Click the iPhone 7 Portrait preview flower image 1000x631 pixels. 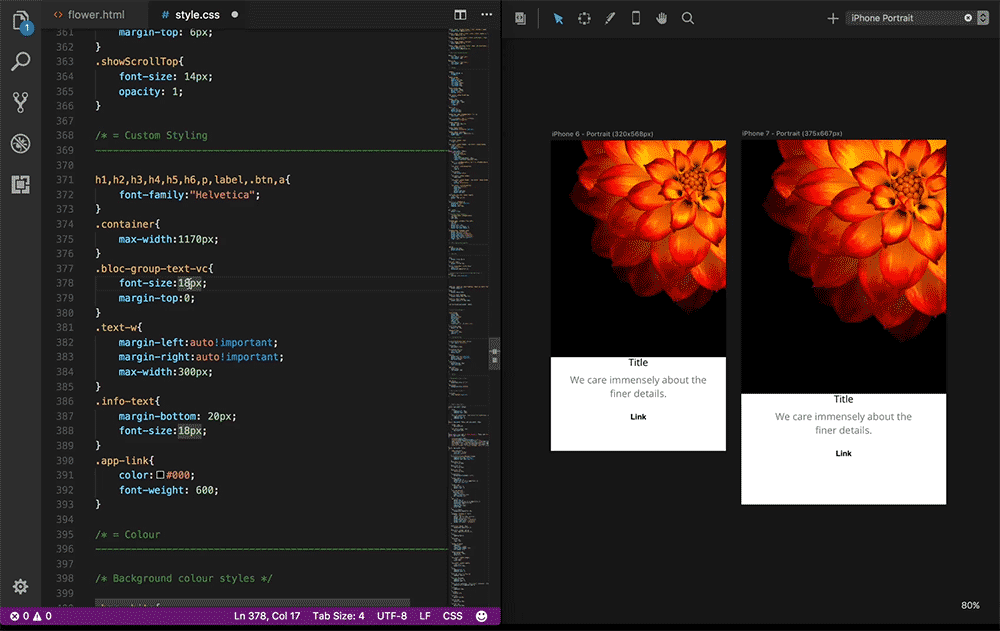point(843,267)
